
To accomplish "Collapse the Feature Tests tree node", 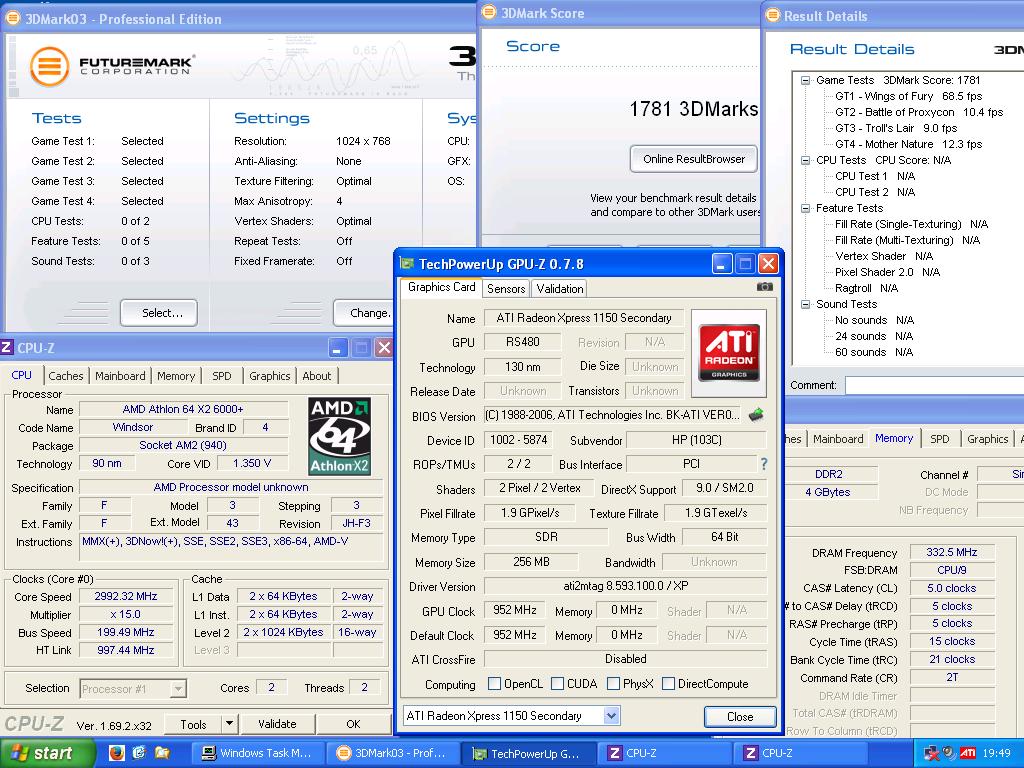I will 806,208.
